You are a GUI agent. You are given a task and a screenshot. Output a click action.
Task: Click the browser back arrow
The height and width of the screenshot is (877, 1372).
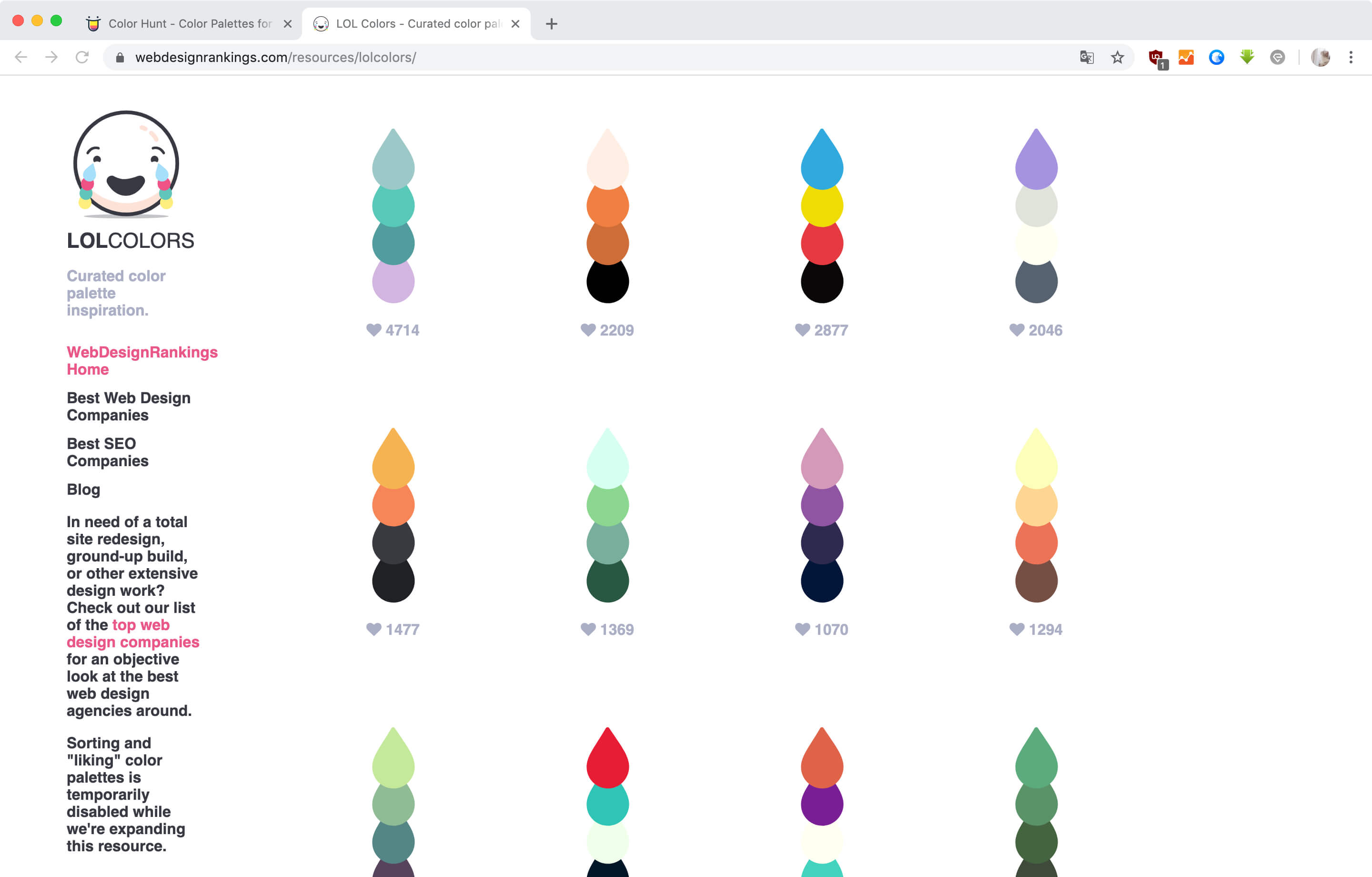coord(21,57)
